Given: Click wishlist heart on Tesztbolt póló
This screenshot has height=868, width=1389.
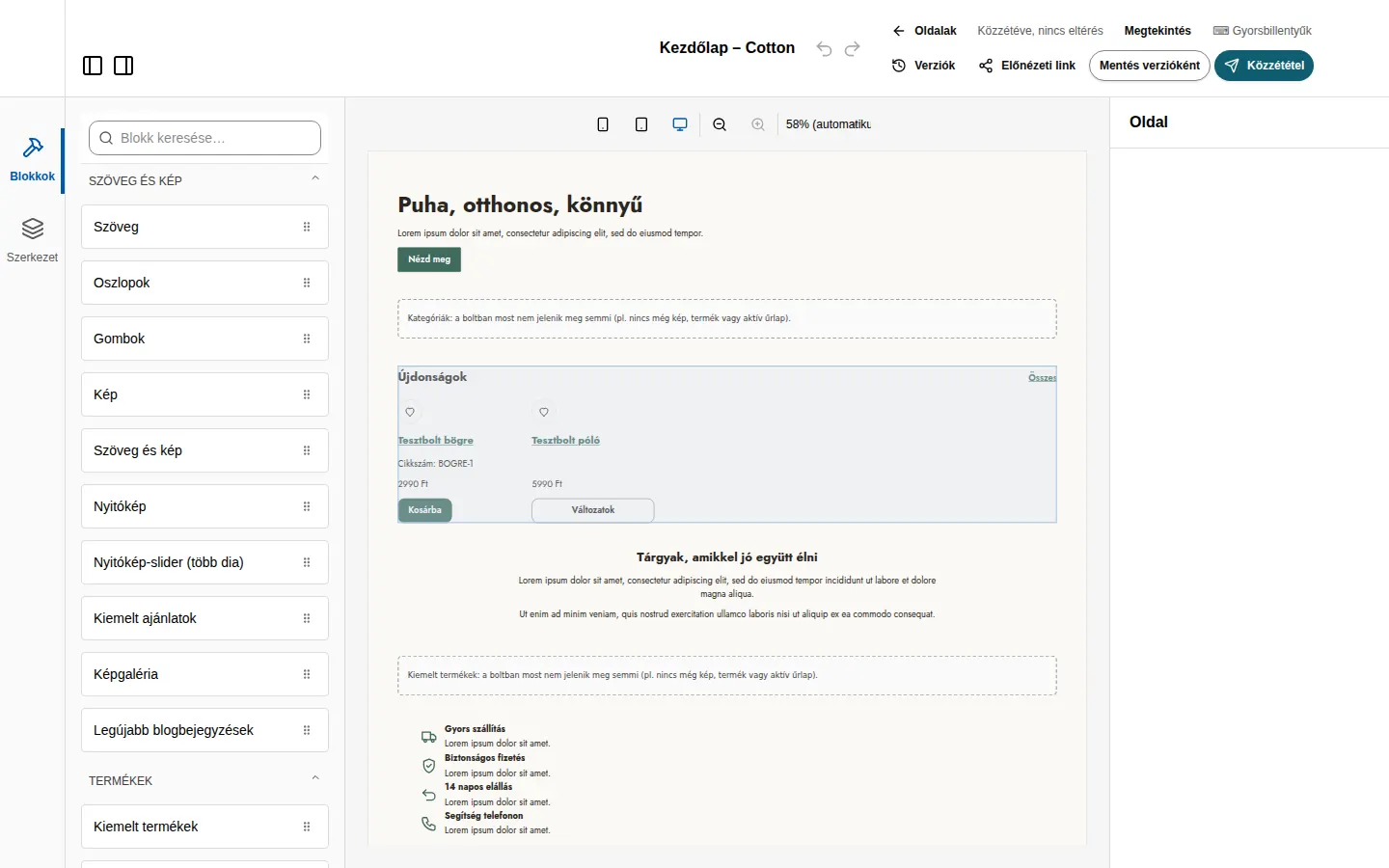Looking at the screenshot, I should click(x=544, y=412).
